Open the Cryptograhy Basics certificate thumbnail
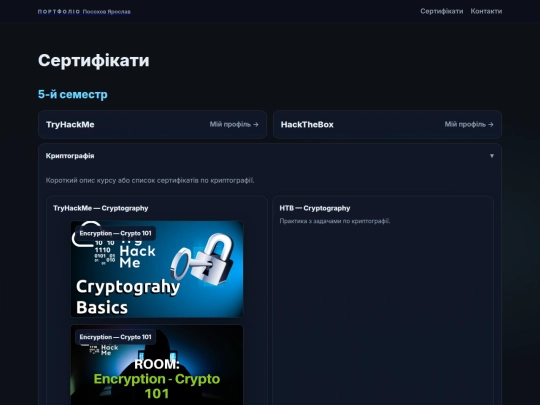540x405 pixels. 157,269
